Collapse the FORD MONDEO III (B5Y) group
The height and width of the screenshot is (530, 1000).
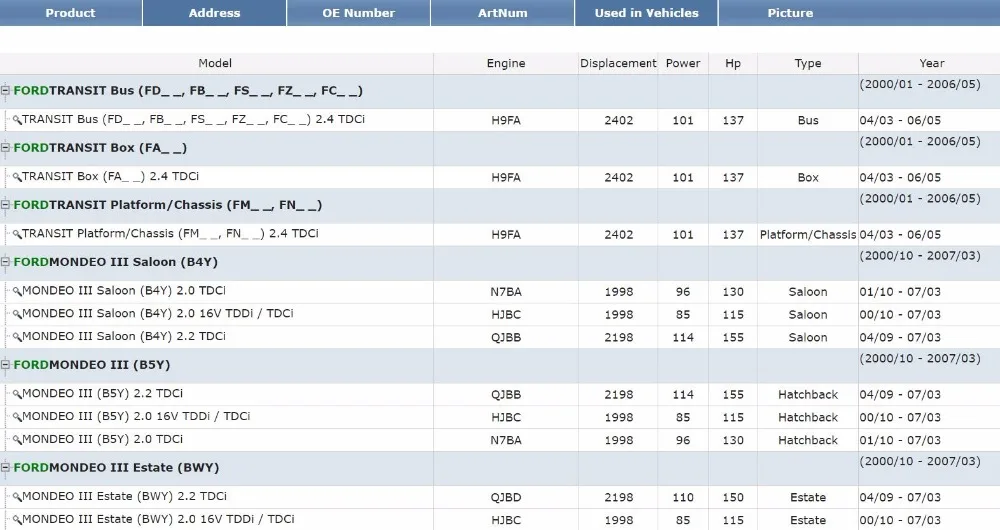pos(5,365)
